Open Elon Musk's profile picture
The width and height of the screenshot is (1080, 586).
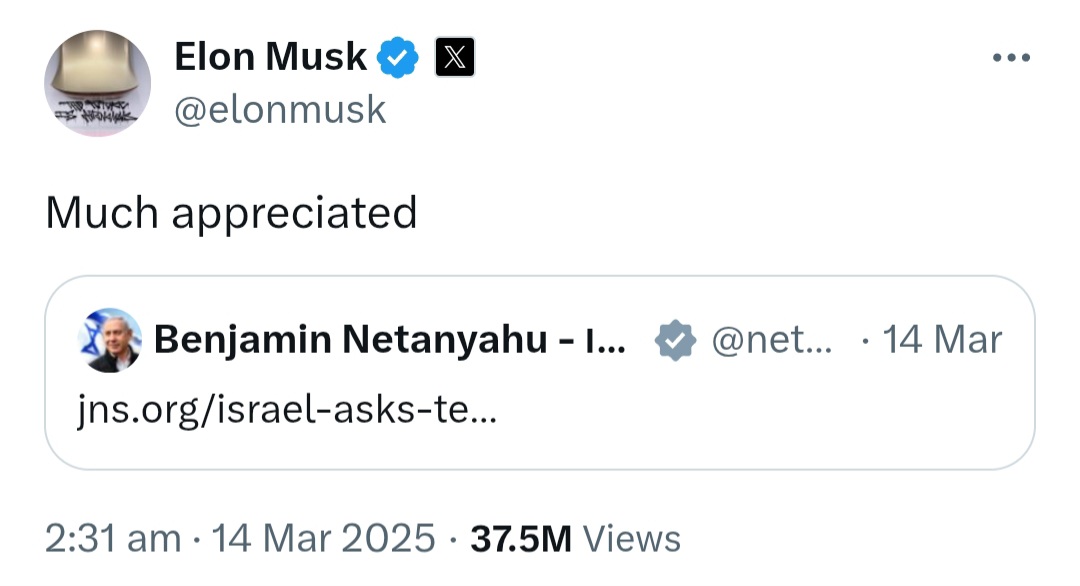pyautogui.click(x=97, y=83)
